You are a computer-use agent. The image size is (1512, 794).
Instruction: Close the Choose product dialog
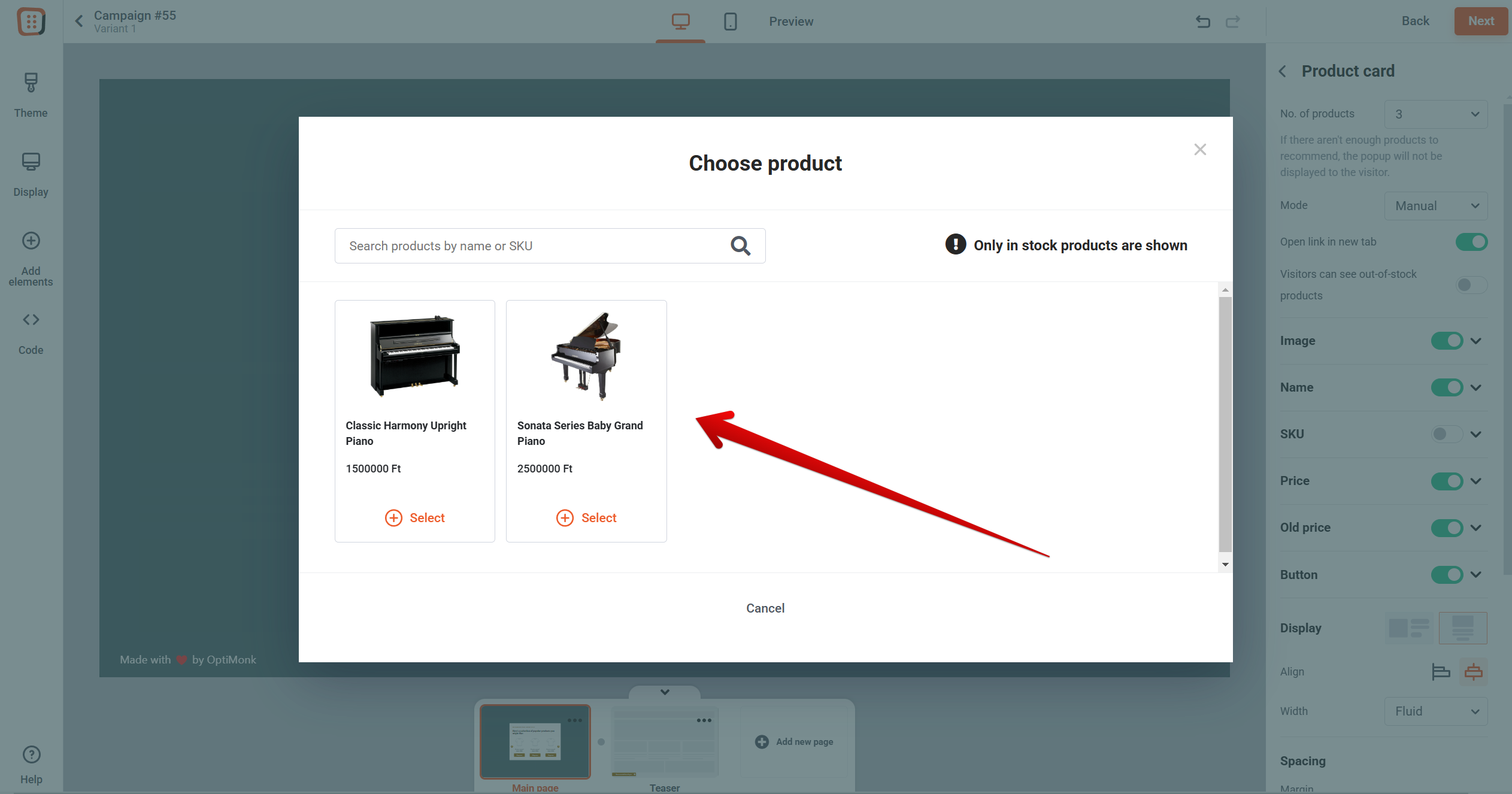1200,149
